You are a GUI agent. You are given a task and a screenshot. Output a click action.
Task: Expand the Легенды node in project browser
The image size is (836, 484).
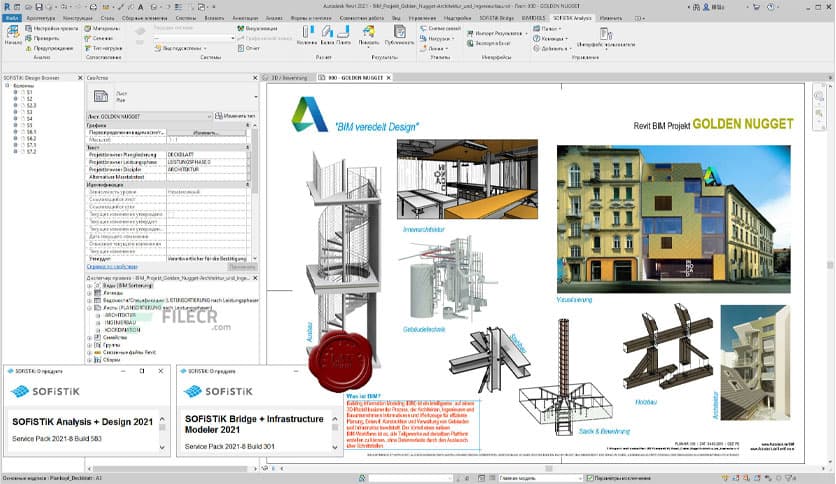[x=90, y=293]
